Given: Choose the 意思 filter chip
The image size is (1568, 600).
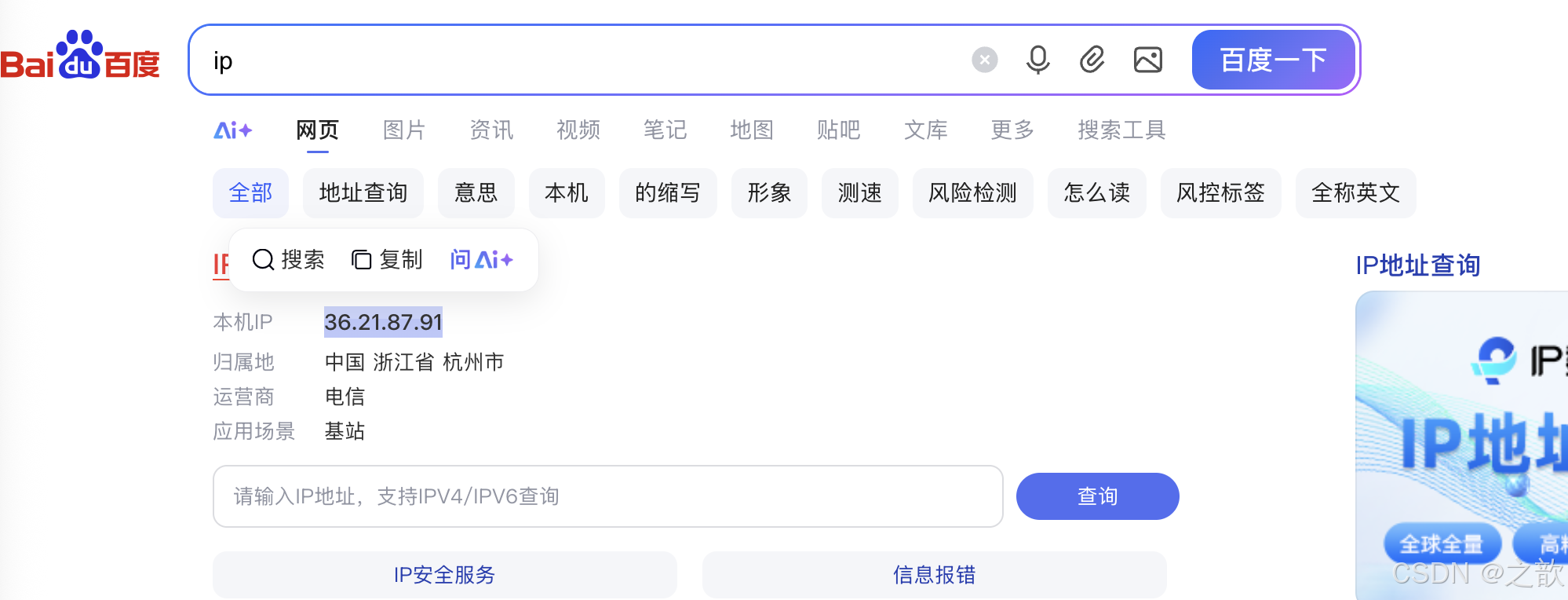Looking at the screenshot, I should coord(476,193).
